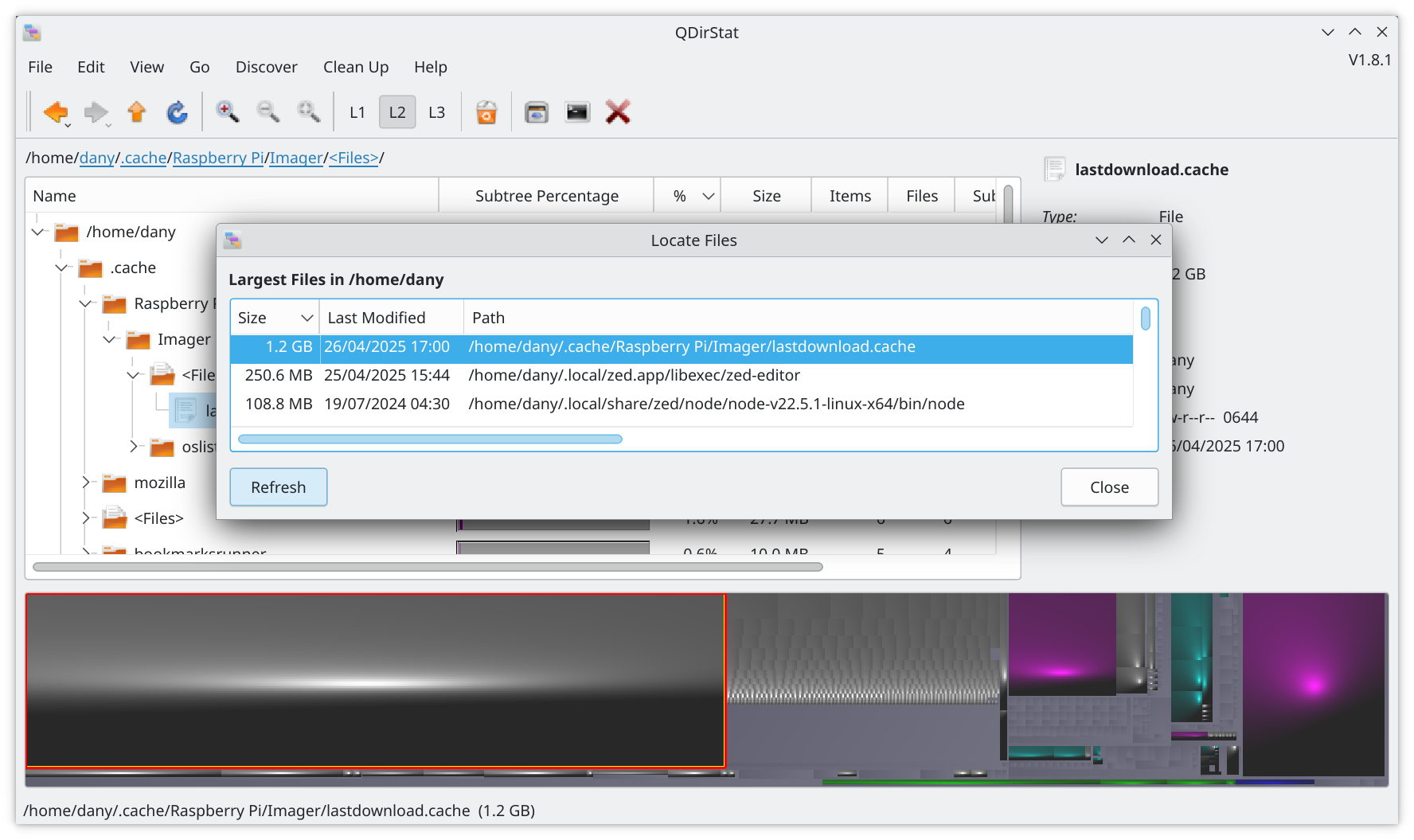Navigate to dany in breadcrumb

pyautogui.click(x=96, y=158)
